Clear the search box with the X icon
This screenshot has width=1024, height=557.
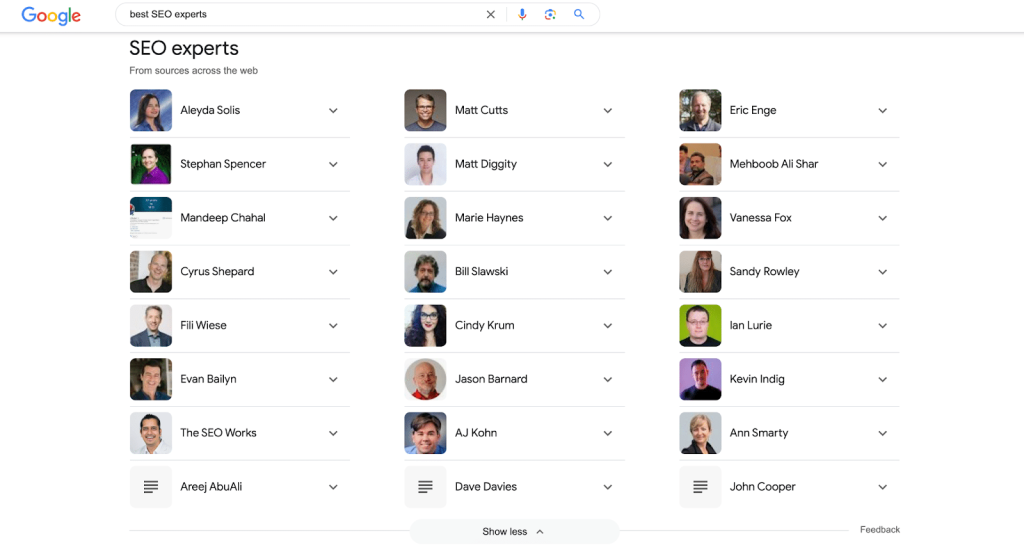490,14
